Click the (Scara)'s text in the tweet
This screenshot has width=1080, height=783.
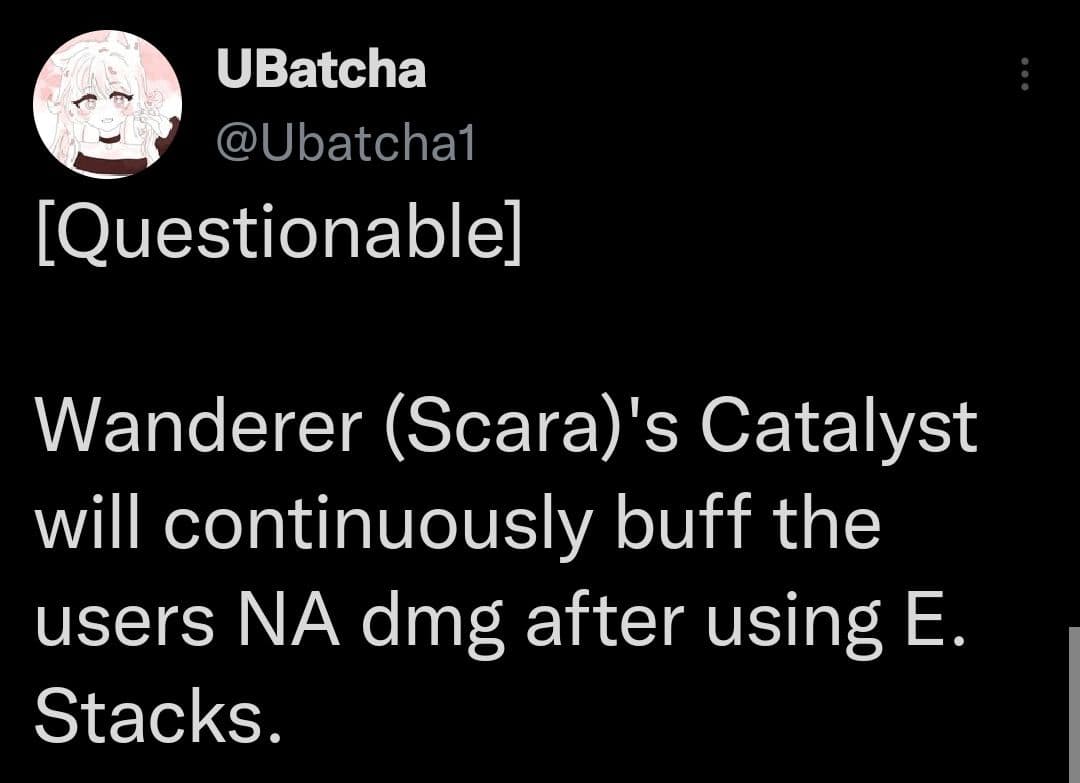click(x=533, y=430)
